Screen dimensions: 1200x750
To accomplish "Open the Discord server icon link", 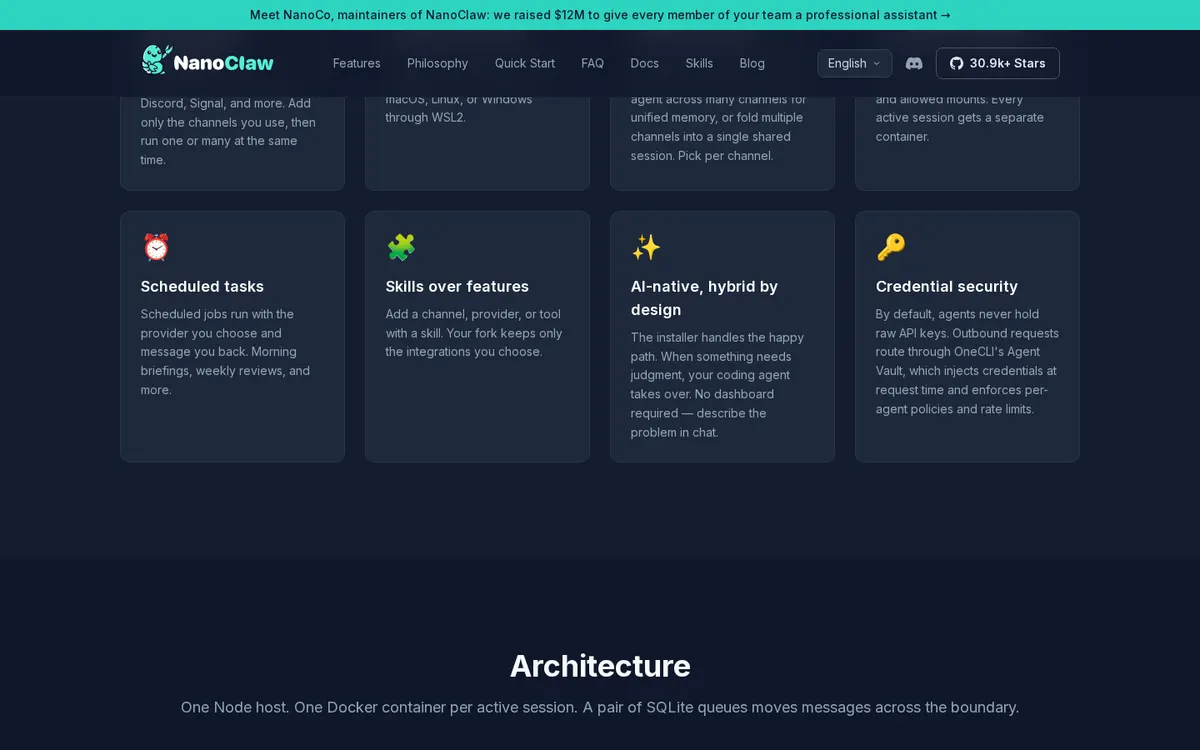I will coord(914,63).
